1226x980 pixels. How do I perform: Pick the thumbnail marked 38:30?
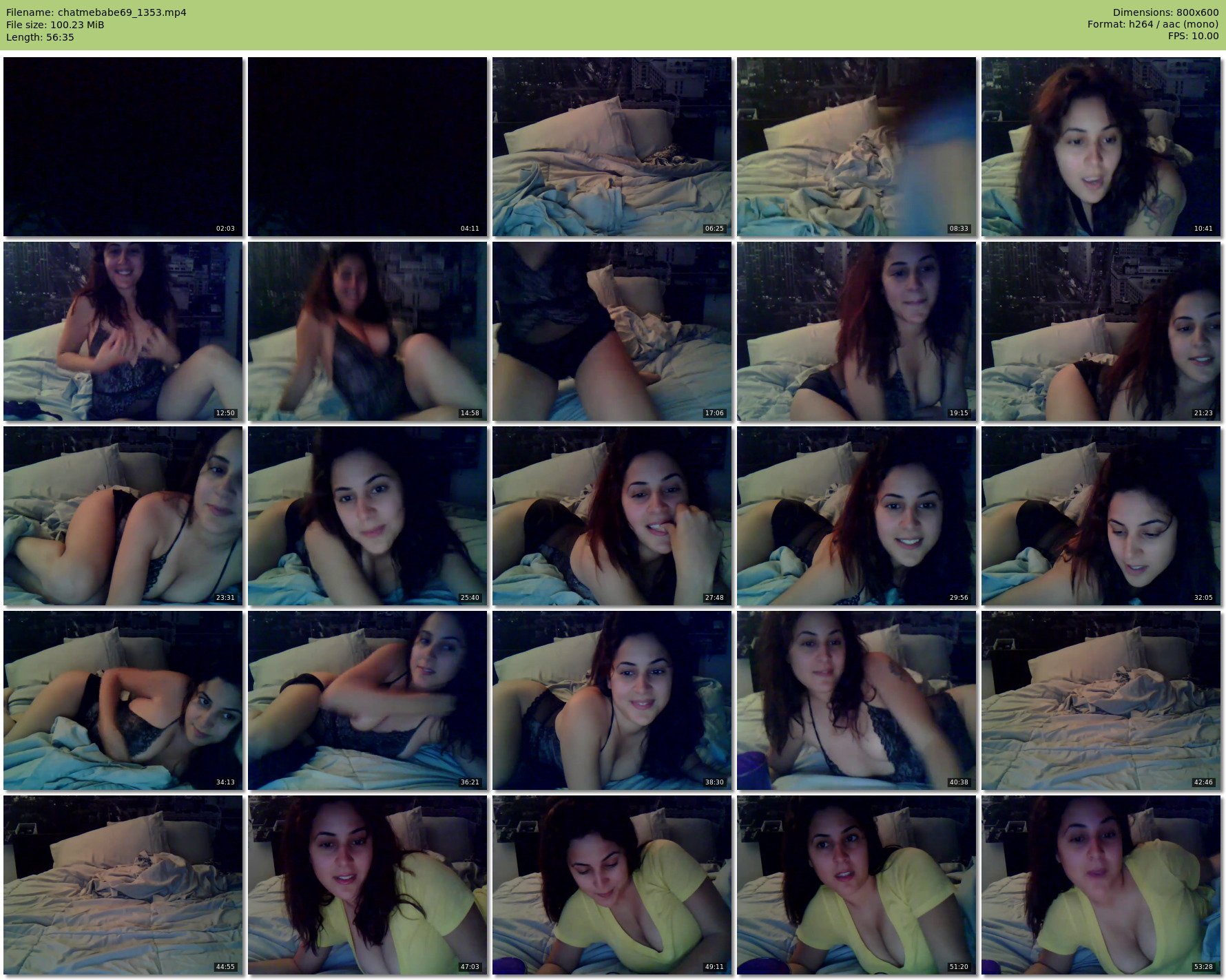click(x=612, y=700)
